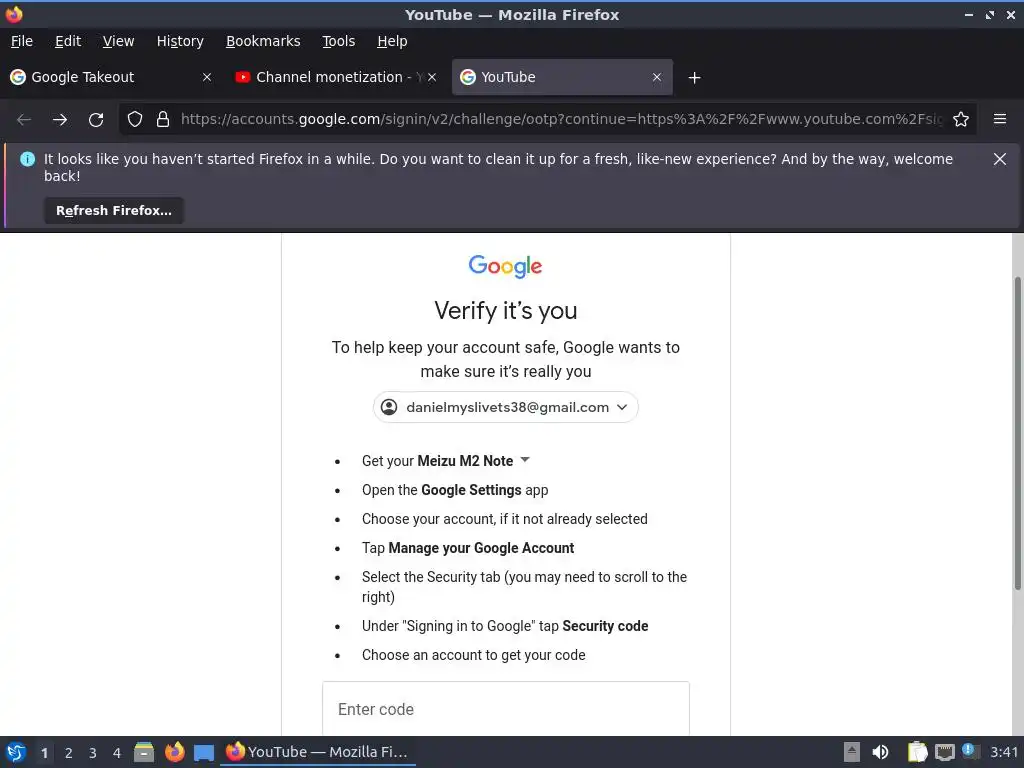The height and width of the screenshot is (768, 1024).
Task: Click the Security code bold text
Action: [605, 626]
